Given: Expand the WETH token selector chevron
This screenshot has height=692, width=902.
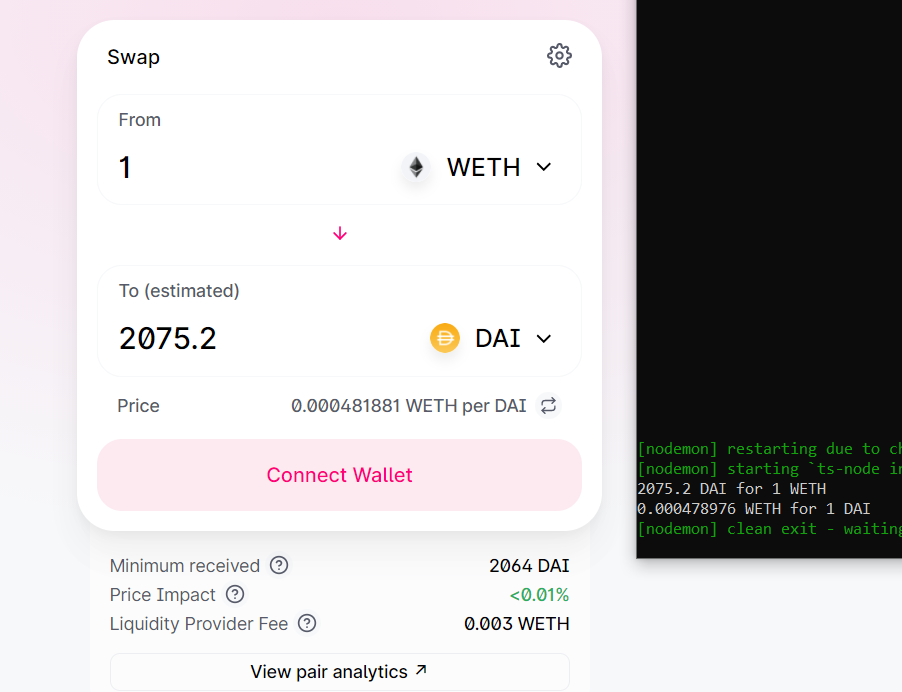Looking at the screenshot, I should tap(544, 167).
